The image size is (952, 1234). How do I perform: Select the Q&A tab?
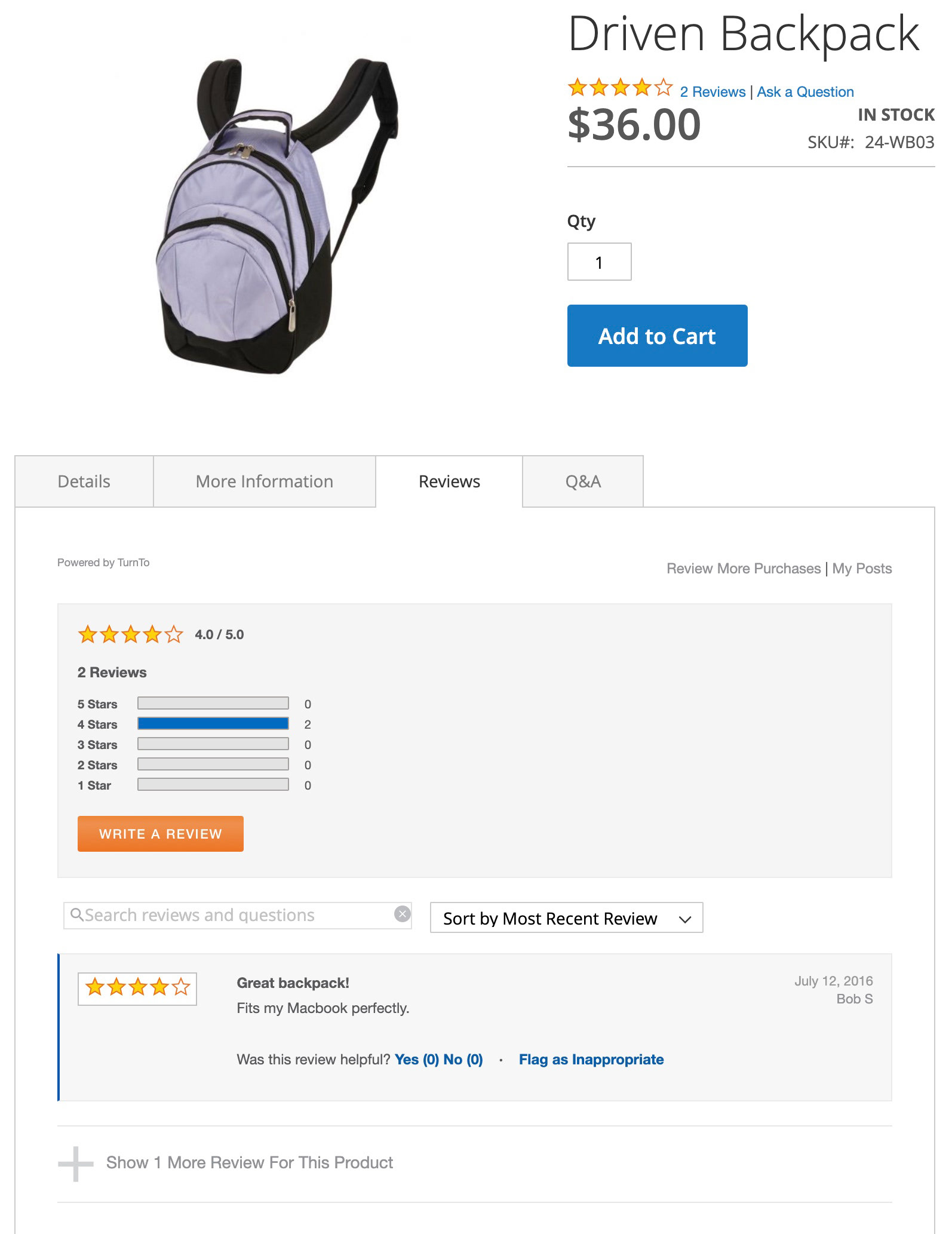(x=583, y=481)
